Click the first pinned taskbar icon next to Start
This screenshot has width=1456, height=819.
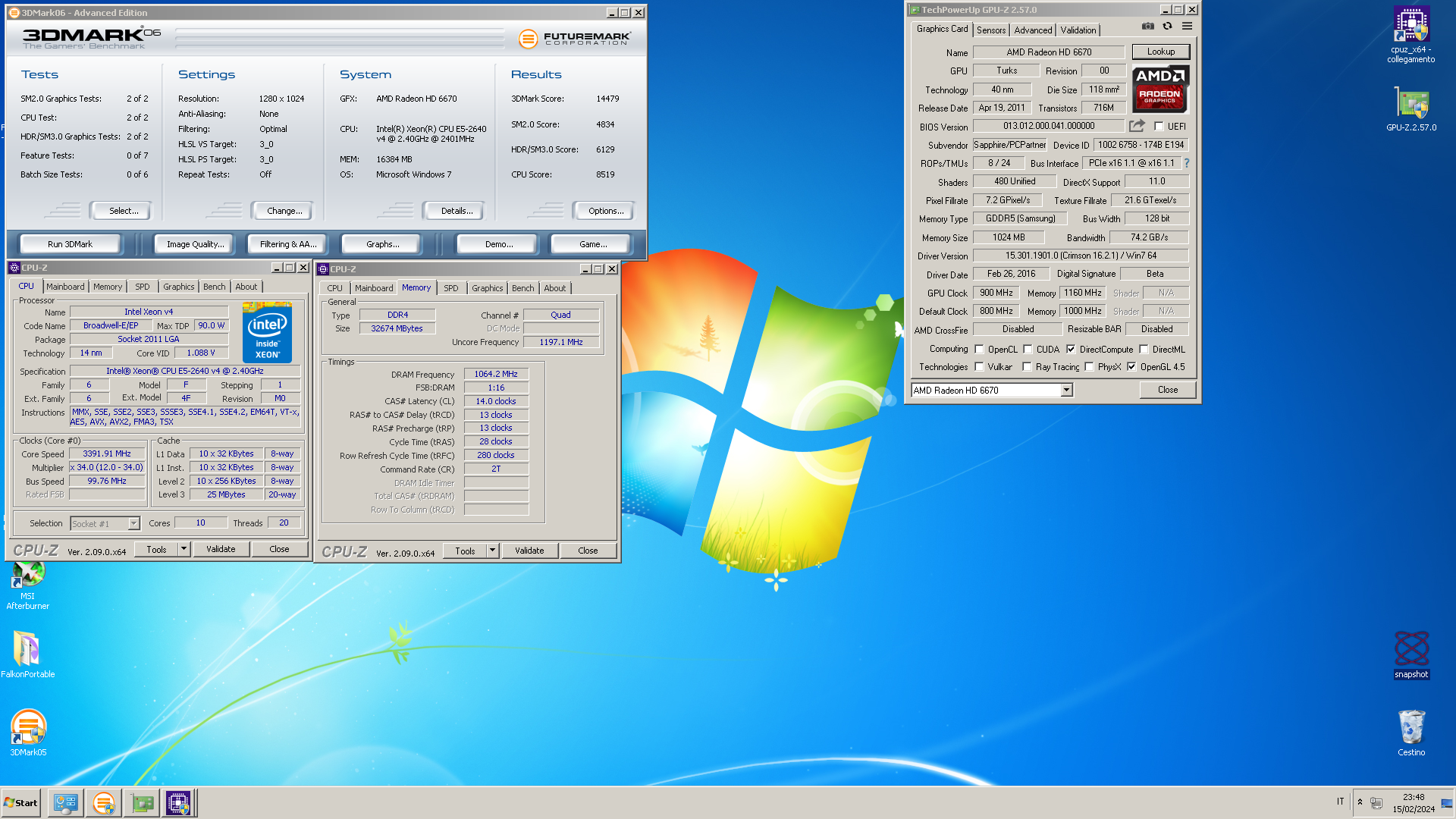point(66,802)
